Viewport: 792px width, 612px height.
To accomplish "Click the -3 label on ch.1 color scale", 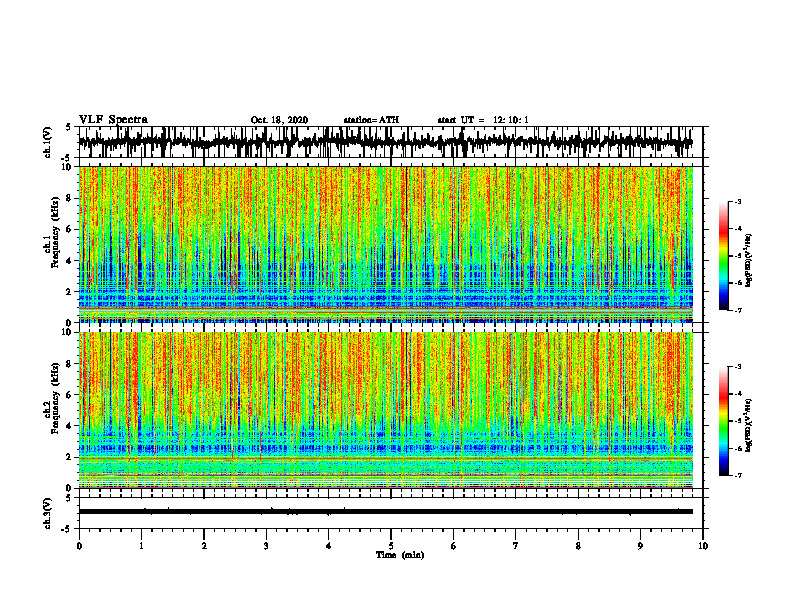I will pos(738,201).
